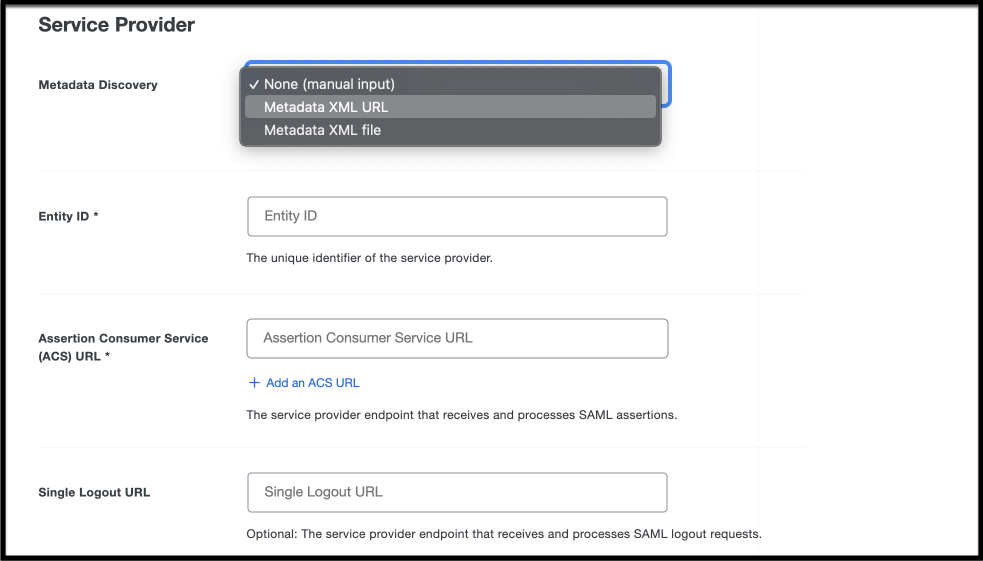
Task: Click the Metadata Discovery field label
Action: coord(98,85)
